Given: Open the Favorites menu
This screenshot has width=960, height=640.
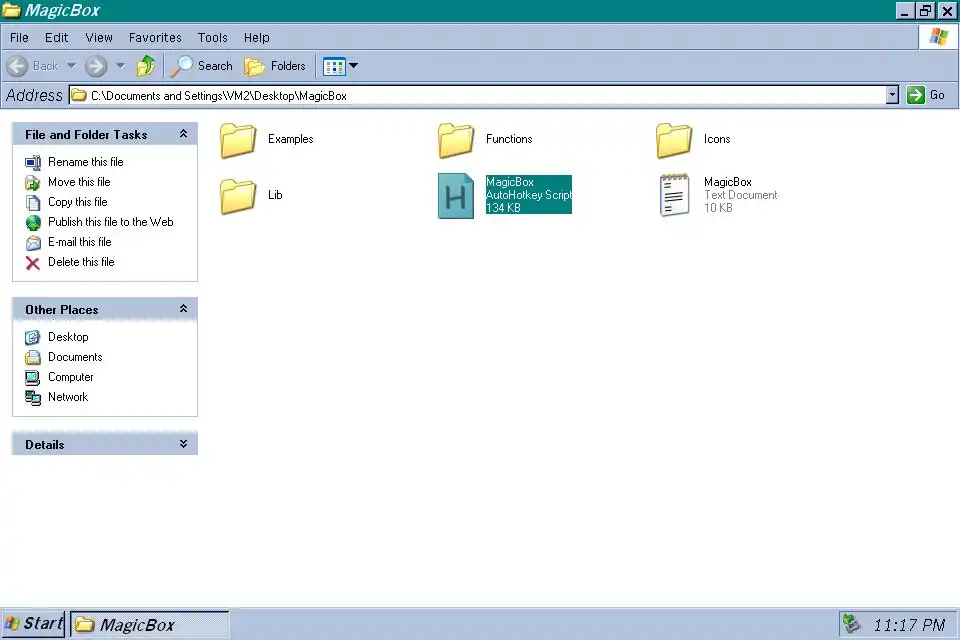Looking at the screenshot, I should pyautogui.click(x=155, y=37).
